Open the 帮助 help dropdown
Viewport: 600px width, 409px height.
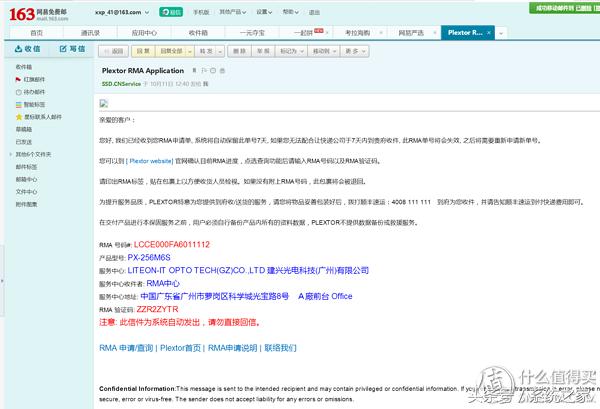pos(290,12)
